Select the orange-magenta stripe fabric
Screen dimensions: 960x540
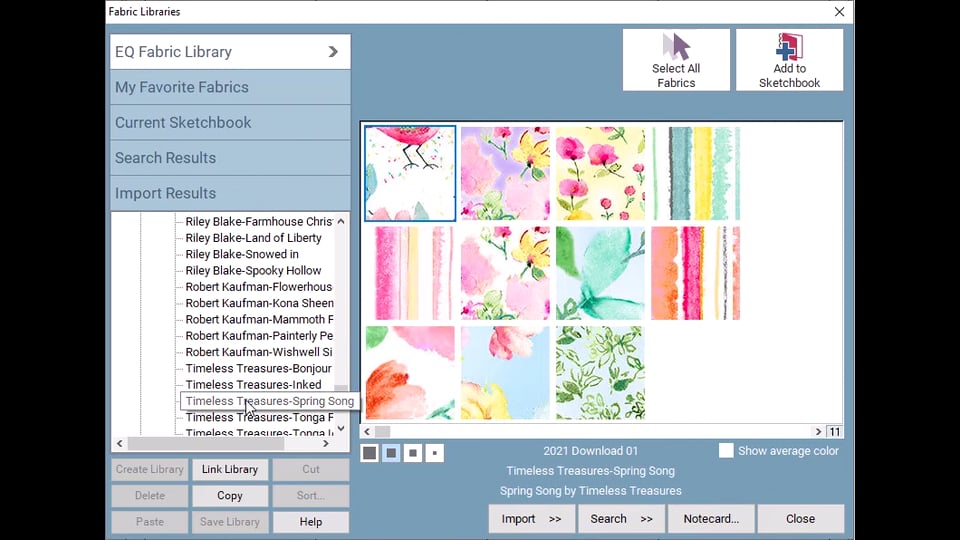click(x=696, y=273)
